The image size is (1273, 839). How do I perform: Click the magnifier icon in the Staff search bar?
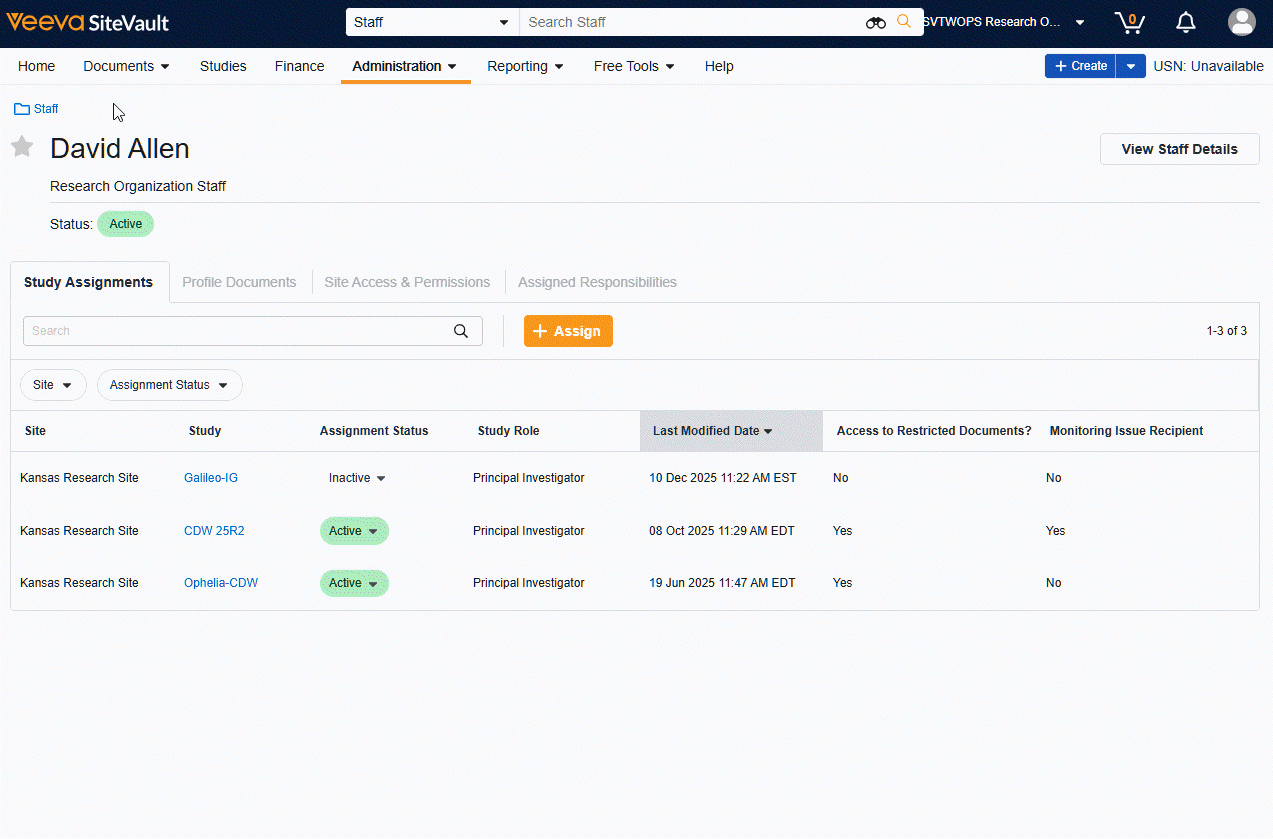(903, 21)
